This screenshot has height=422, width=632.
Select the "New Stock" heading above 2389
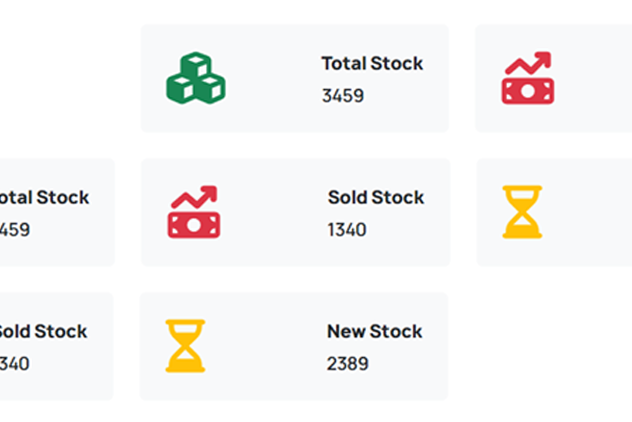[x=375, y=331]
